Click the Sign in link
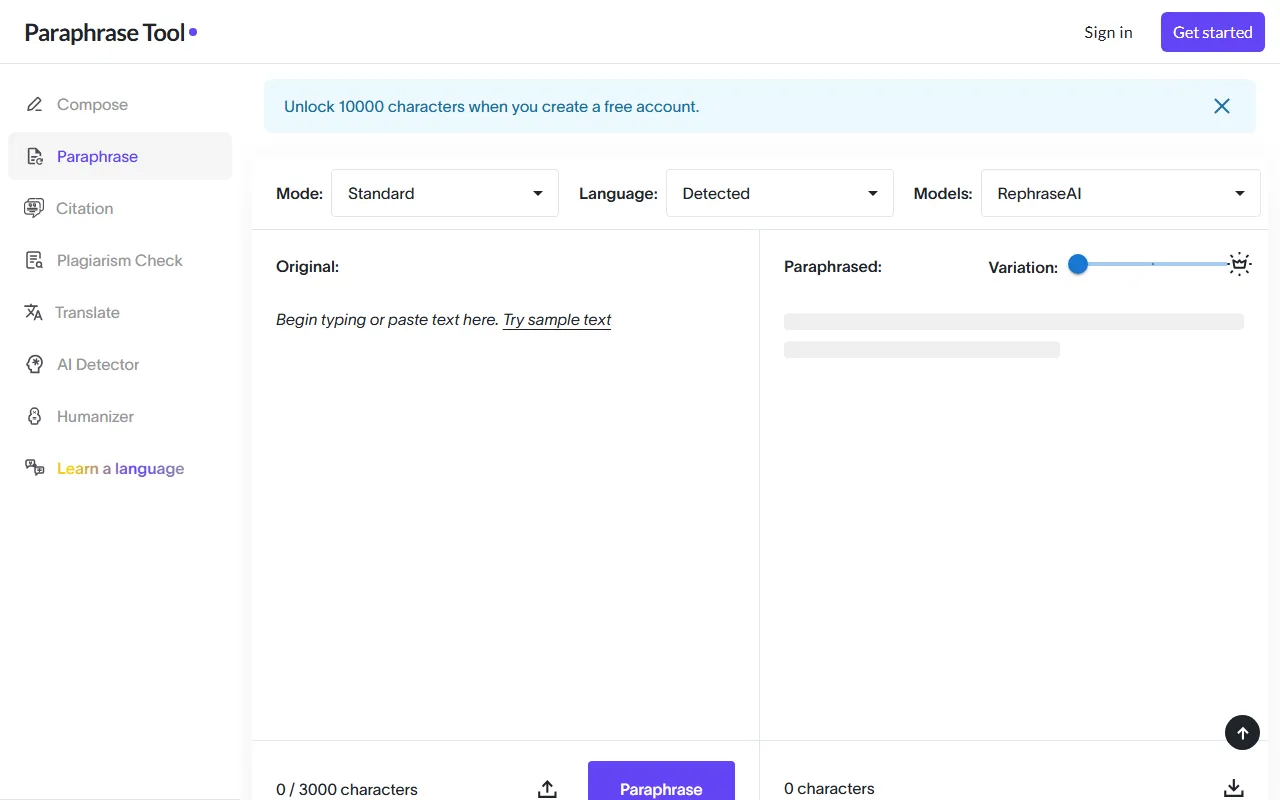The image size is (1280, 800). pos(1108,31)
